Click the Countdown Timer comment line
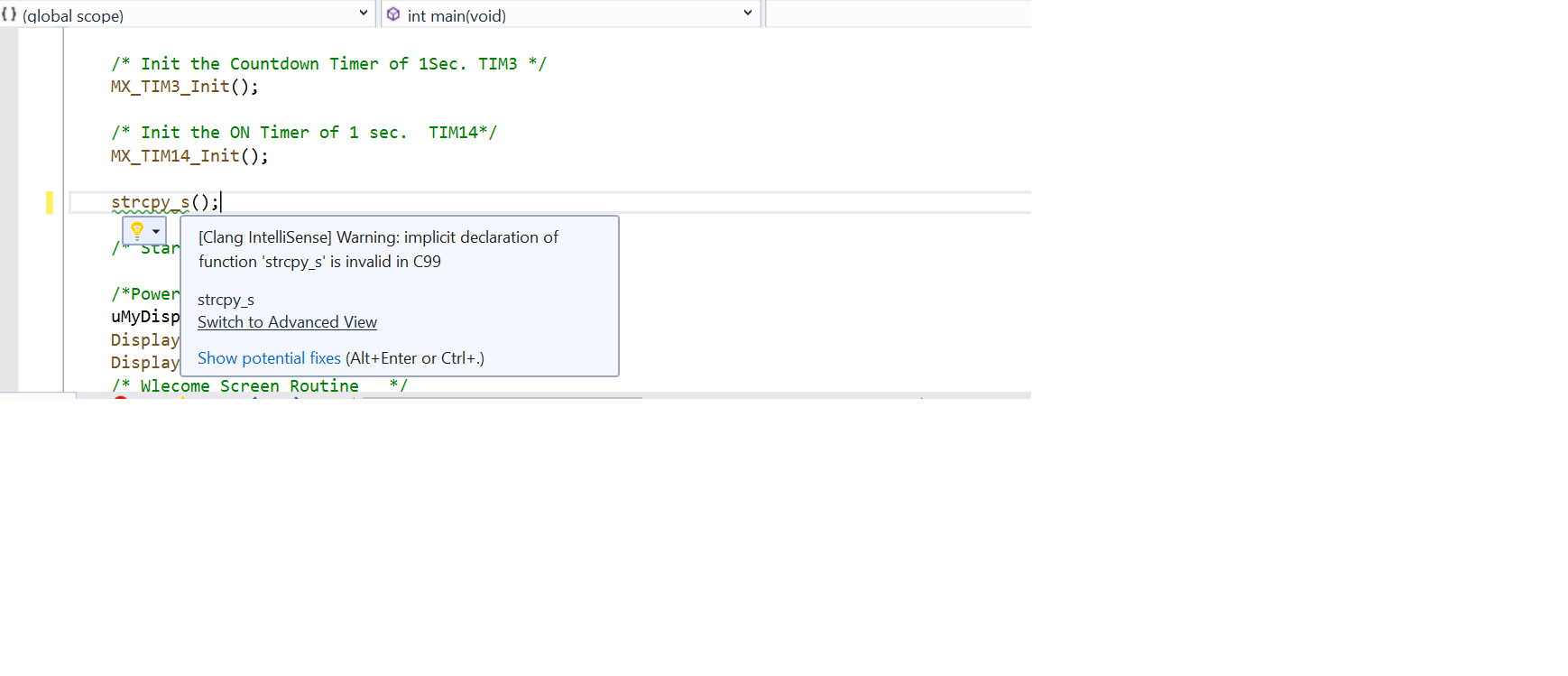This screenshot has width=1568, height=676. (x=328, y=63)
